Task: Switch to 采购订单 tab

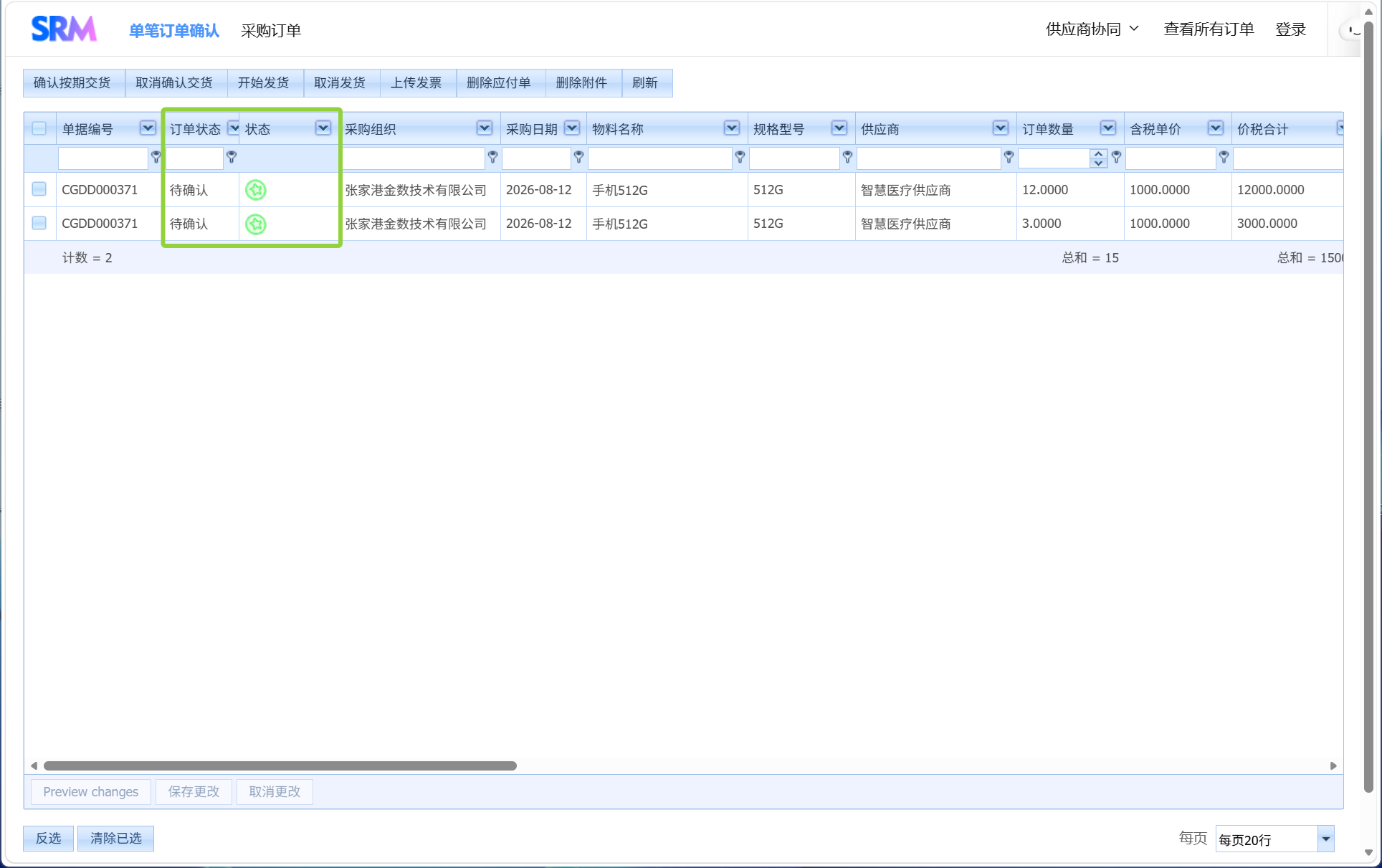Action: (x=271, y=31)
